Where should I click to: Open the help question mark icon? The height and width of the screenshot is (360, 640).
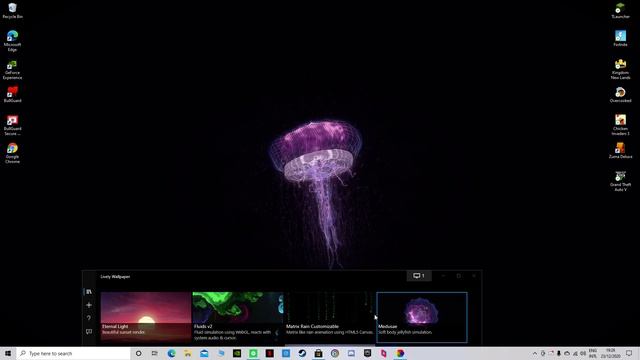pyautogui.click(x=89, y=318)
